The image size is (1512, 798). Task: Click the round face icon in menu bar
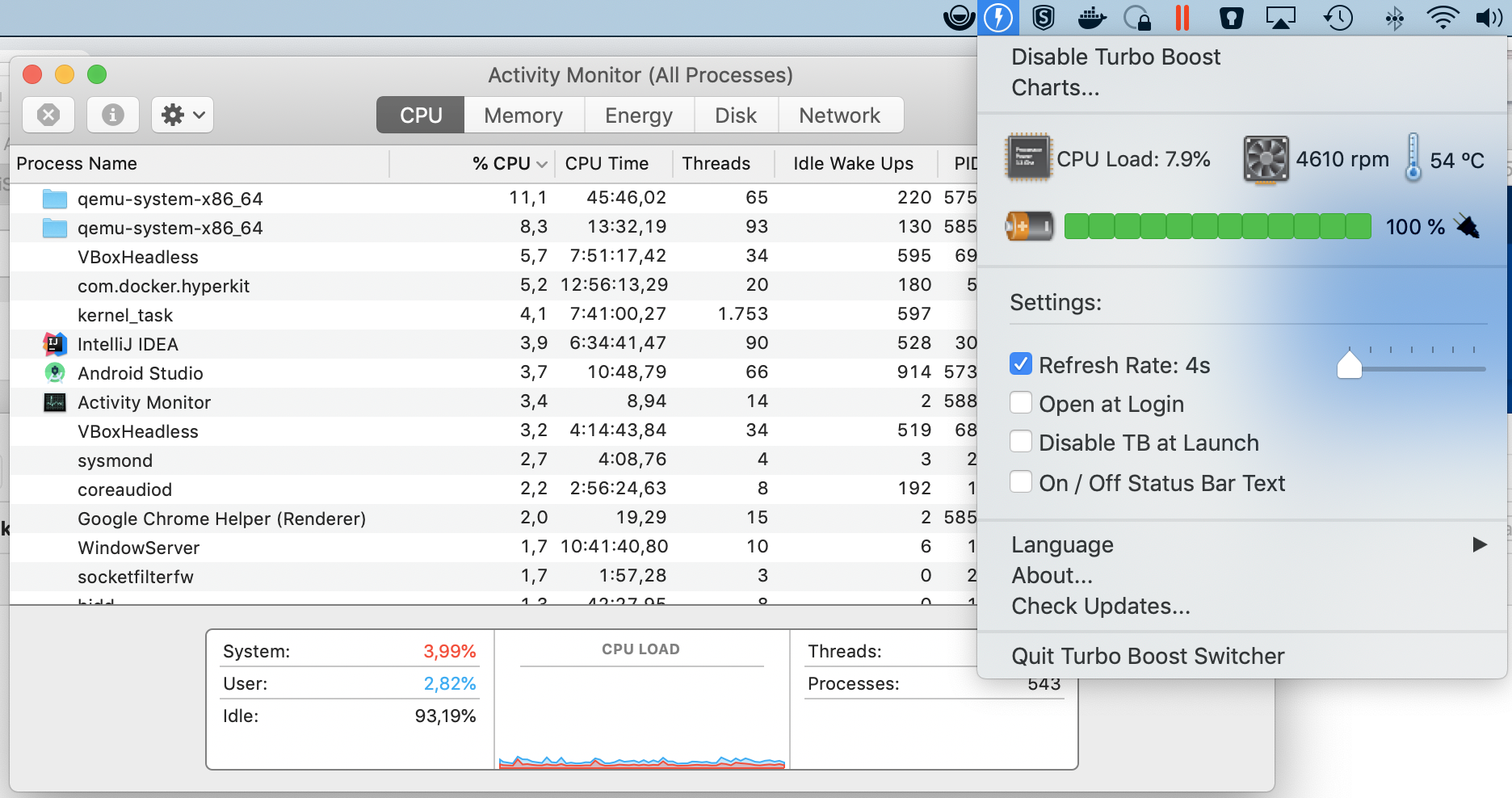point(960,18)
